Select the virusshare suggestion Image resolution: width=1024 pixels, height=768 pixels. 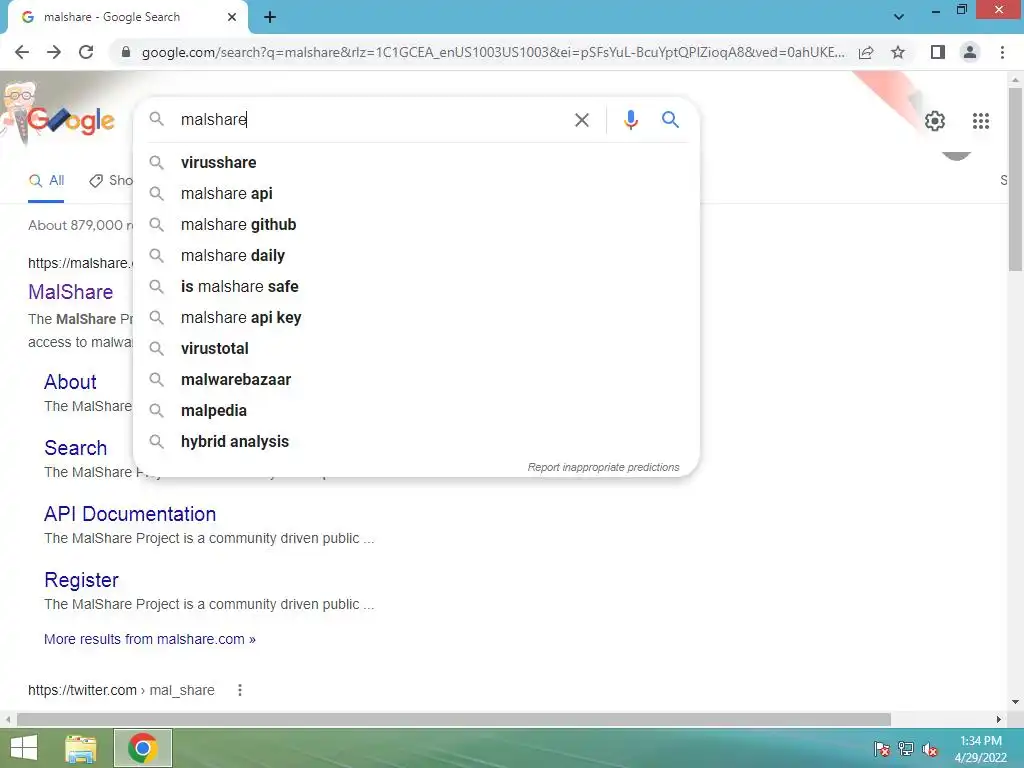coord(416,163)
